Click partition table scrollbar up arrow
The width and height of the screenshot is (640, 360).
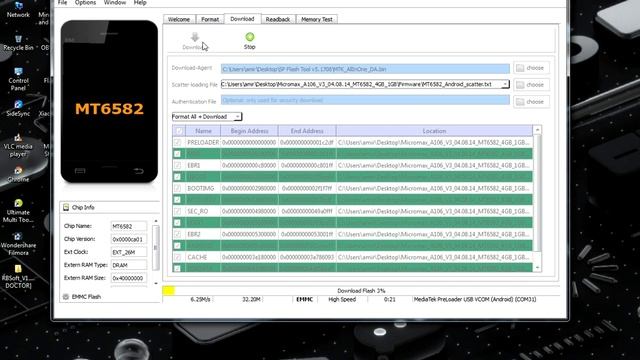tap(537, 130)
